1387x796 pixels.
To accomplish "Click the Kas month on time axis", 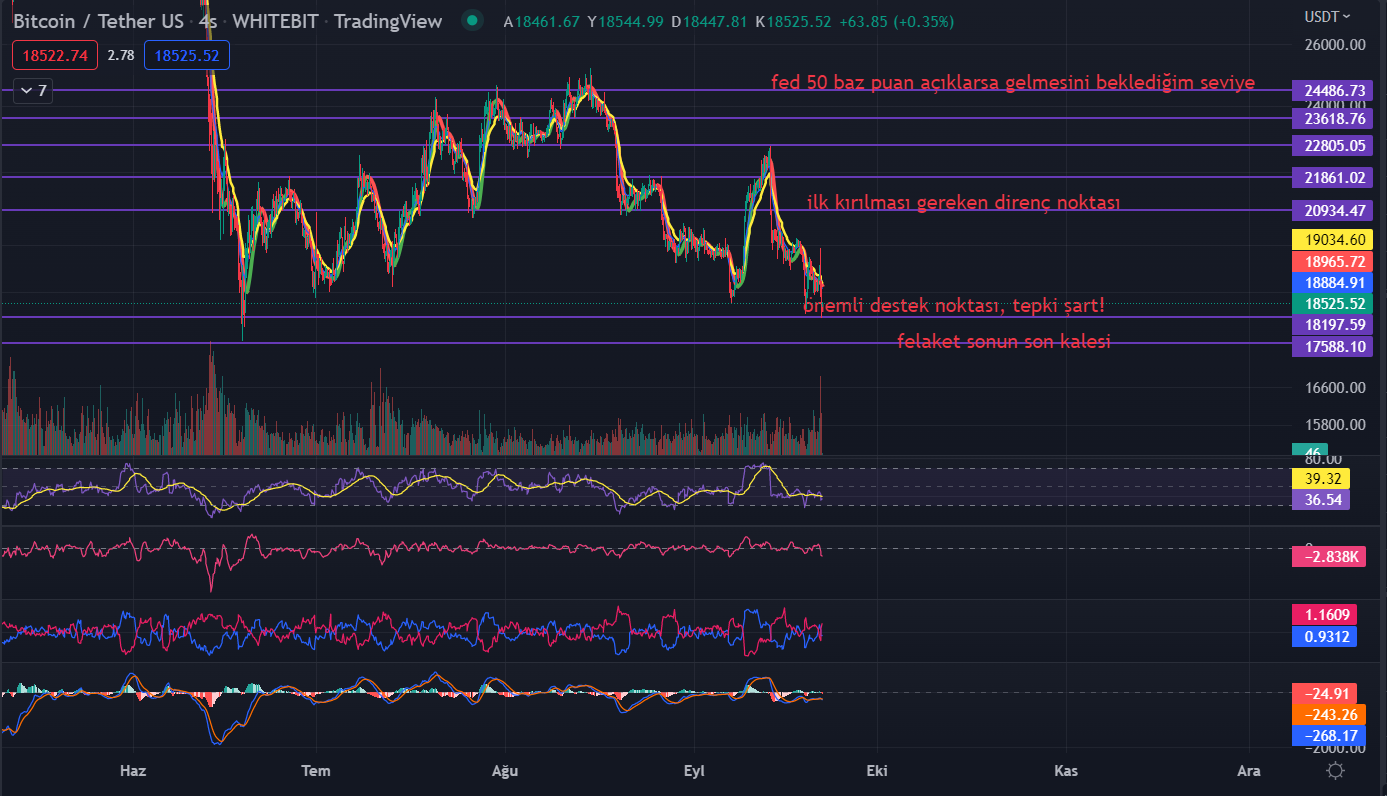I will pyautogui.click(x=1066, y=770).
